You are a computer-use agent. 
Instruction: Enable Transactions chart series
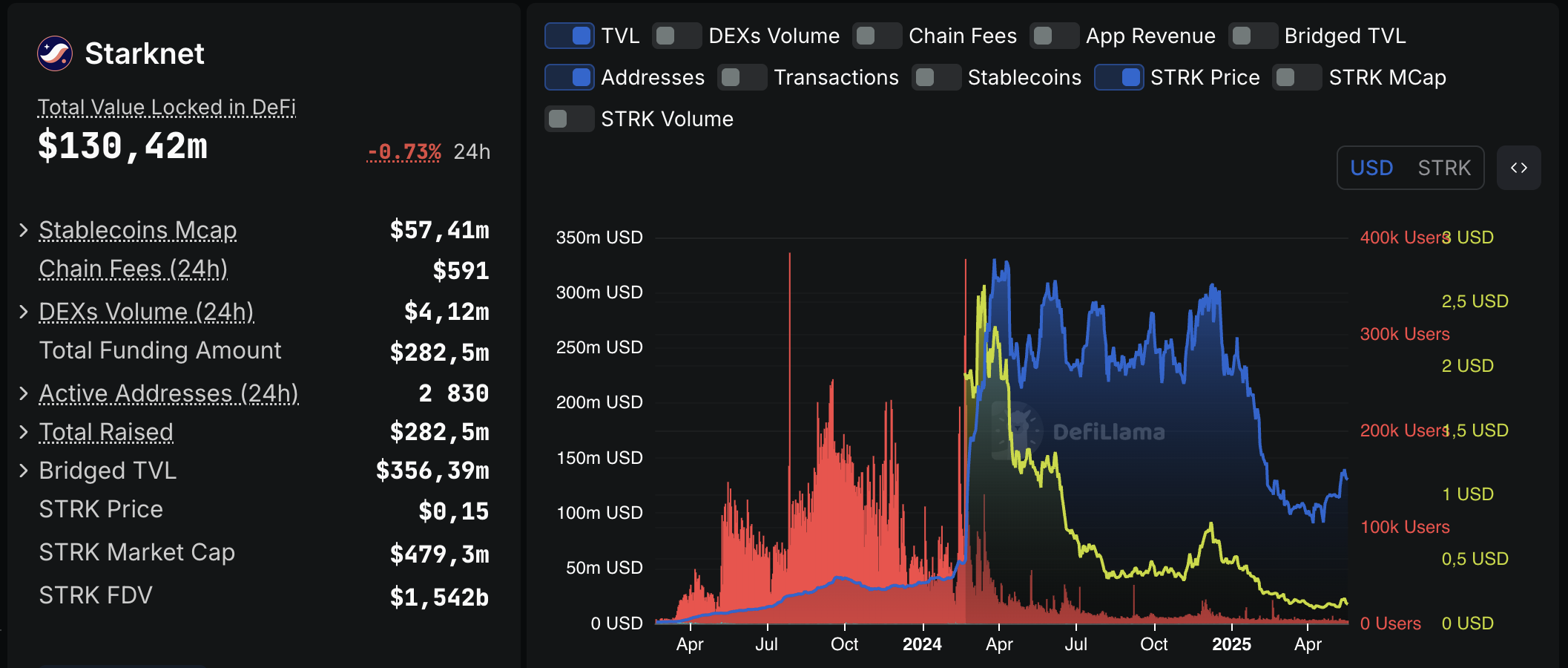click(x=742, y=77)
